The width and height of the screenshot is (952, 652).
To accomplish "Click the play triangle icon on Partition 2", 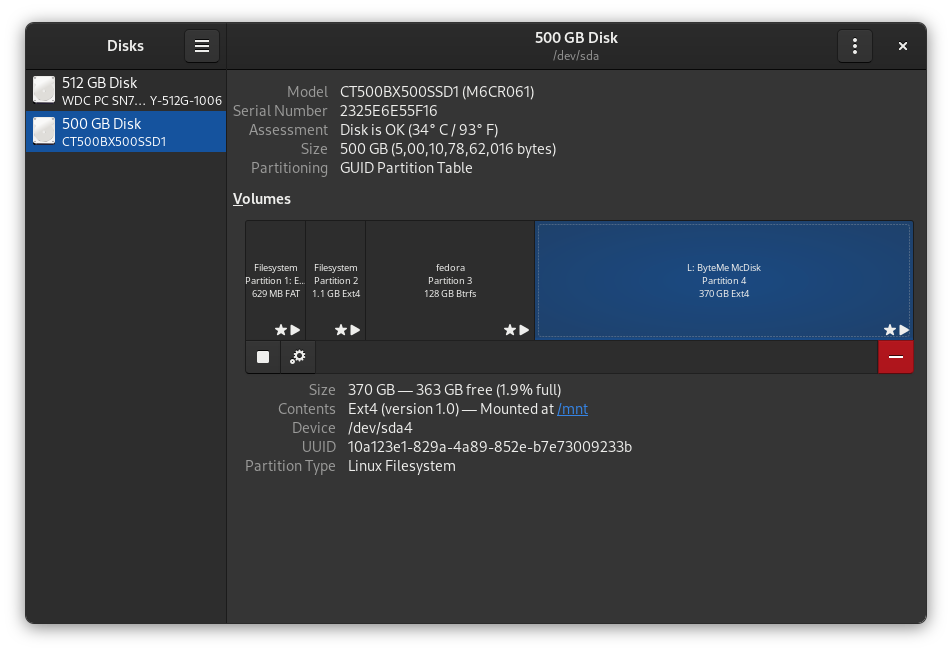I will click(x=355, y=330).
